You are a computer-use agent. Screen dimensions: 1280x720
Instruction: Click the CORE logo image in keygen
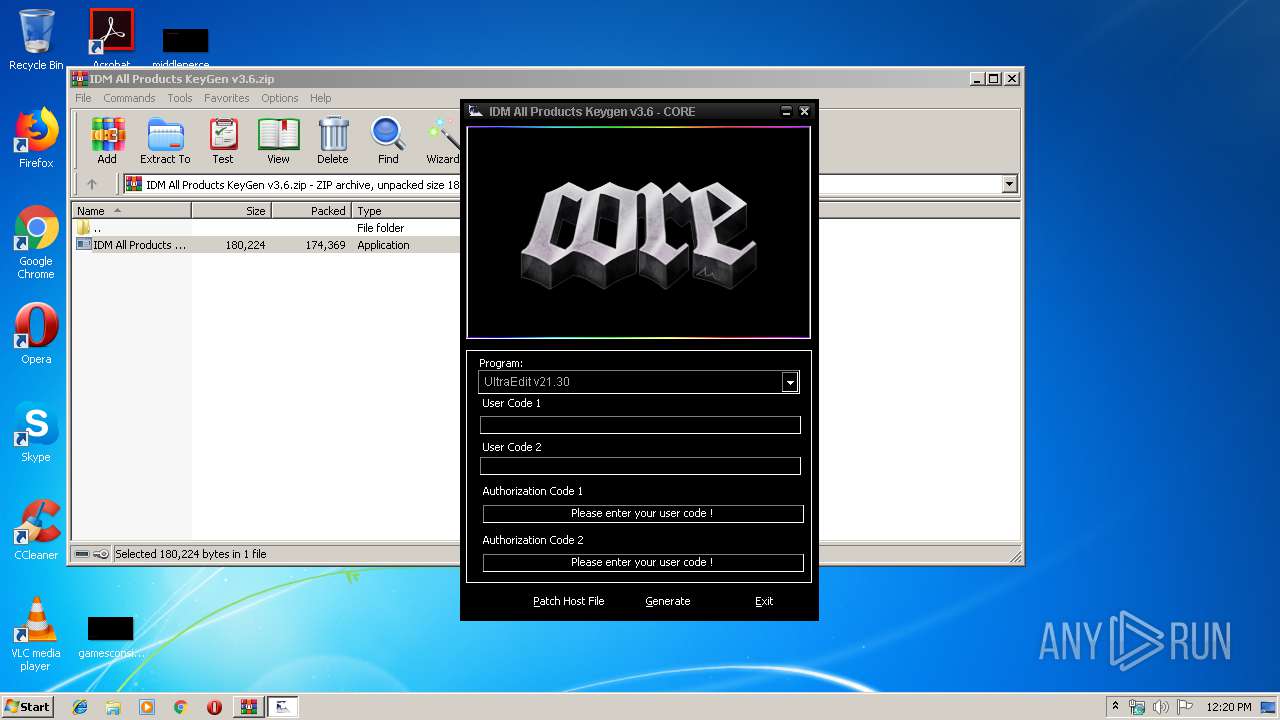(638, 232)
